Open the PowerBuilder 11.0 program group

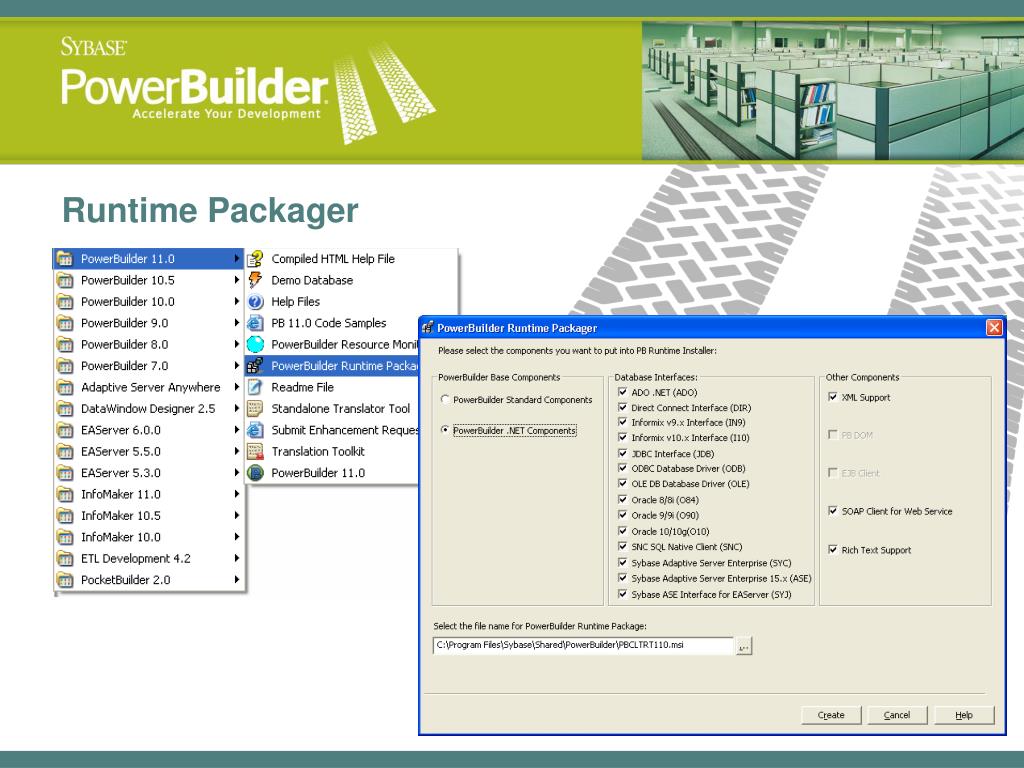point(148,259)
